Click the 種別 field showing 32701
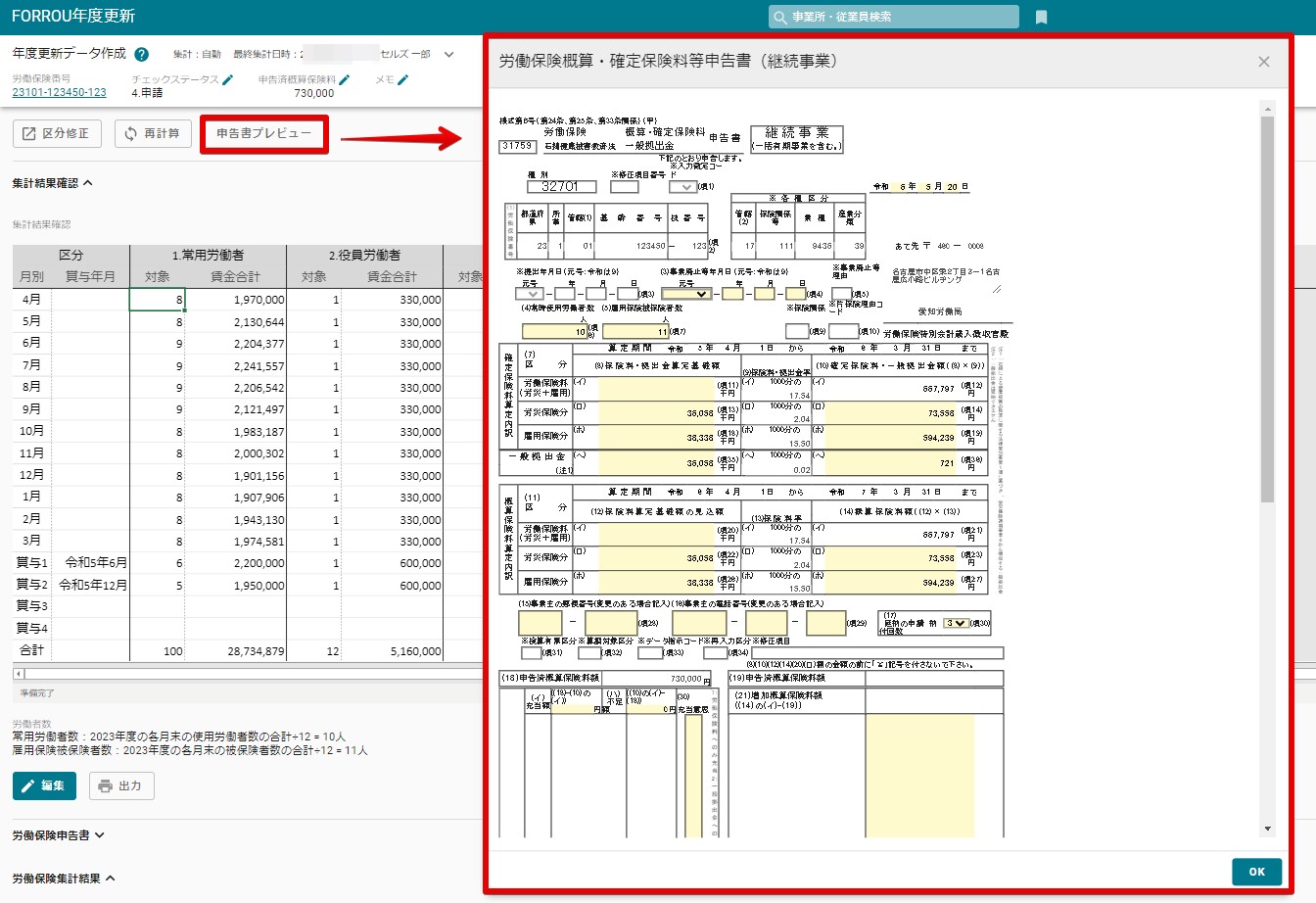The image size is (1316, 903). 561,186
